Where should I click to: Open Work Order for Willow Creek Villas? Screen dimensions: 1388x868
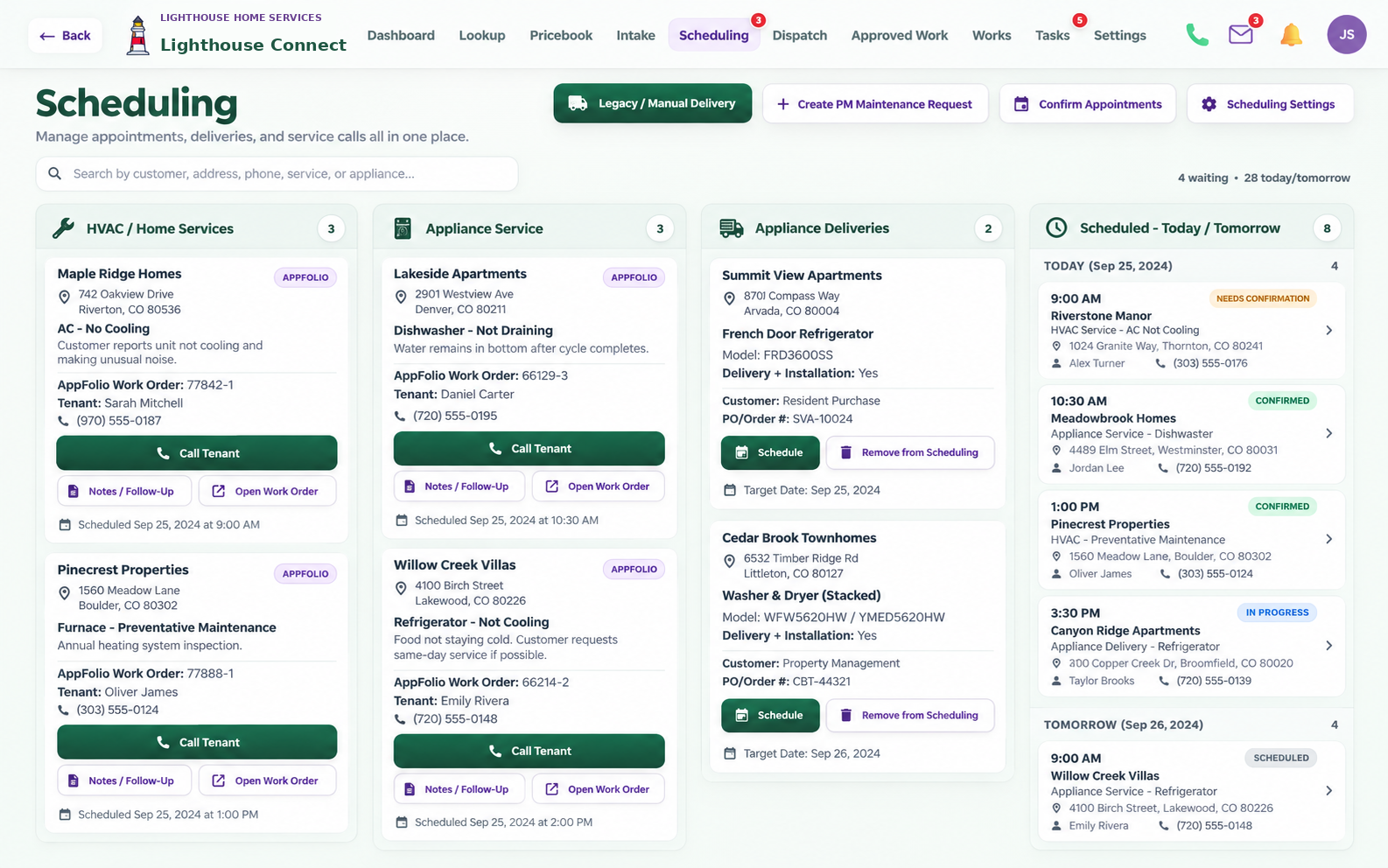[599, 789]
